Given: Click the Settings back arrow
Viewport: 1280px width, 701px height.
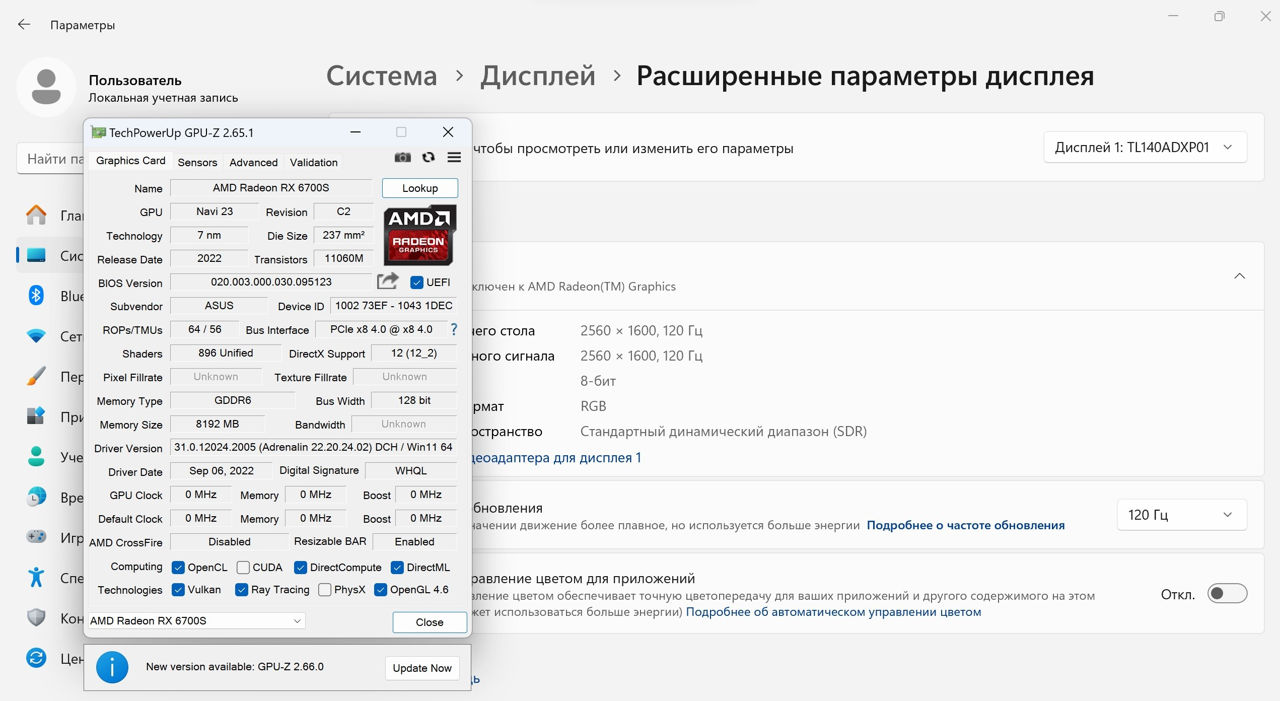Looking at the screenshot, I should pyautogui.click(x=24, y=24).
